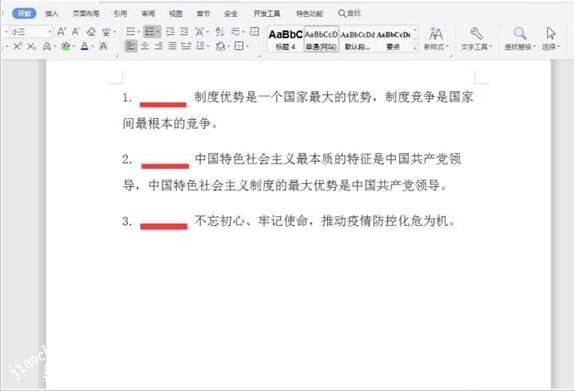The width and height of the screenshot is (575, 391).
Task: Expand the highlighter color dropdown arrow
Action: (74, 47)
